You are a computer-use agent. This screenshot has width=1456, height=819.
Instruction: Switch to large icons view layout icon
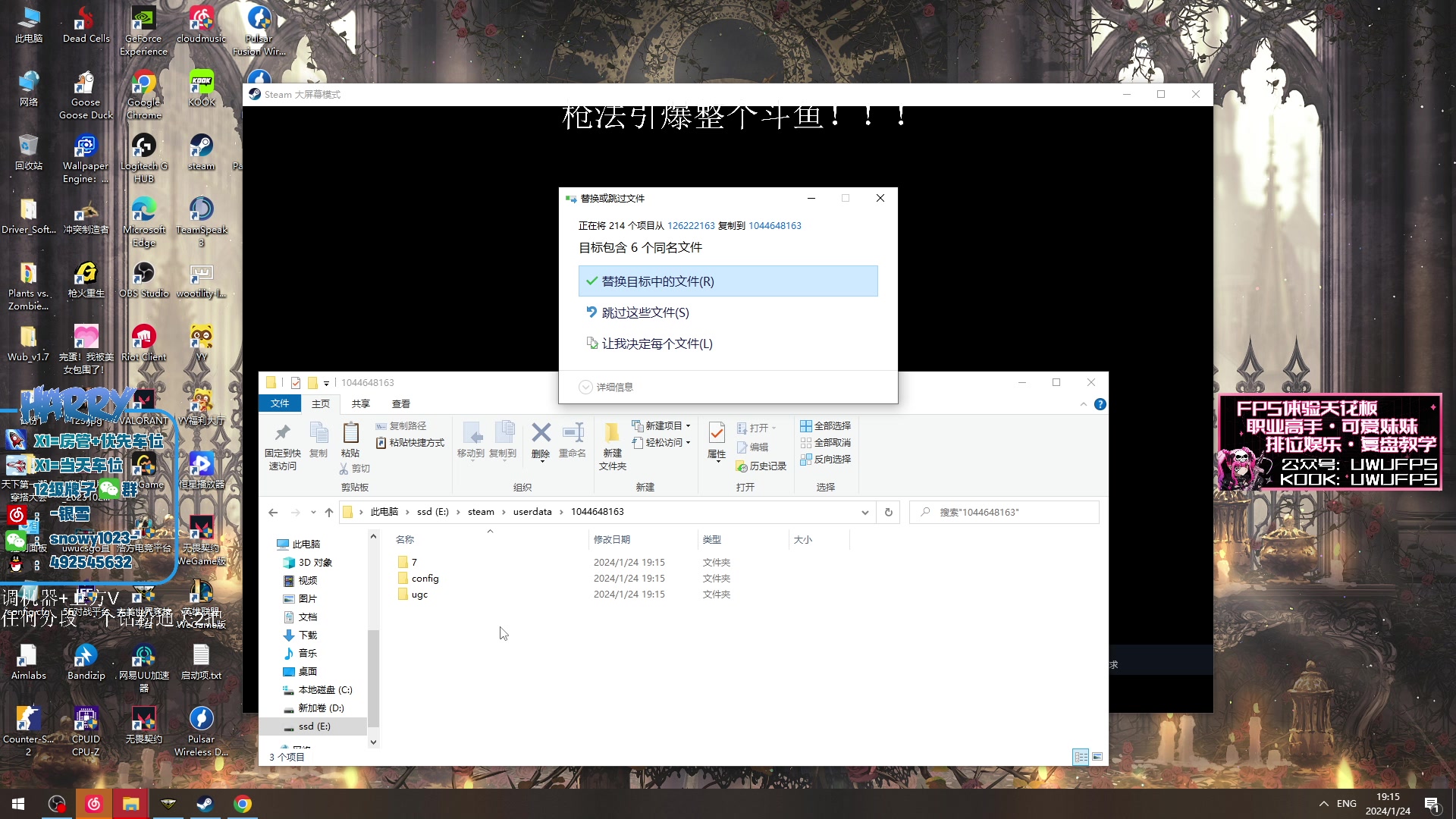[1097, 757]
